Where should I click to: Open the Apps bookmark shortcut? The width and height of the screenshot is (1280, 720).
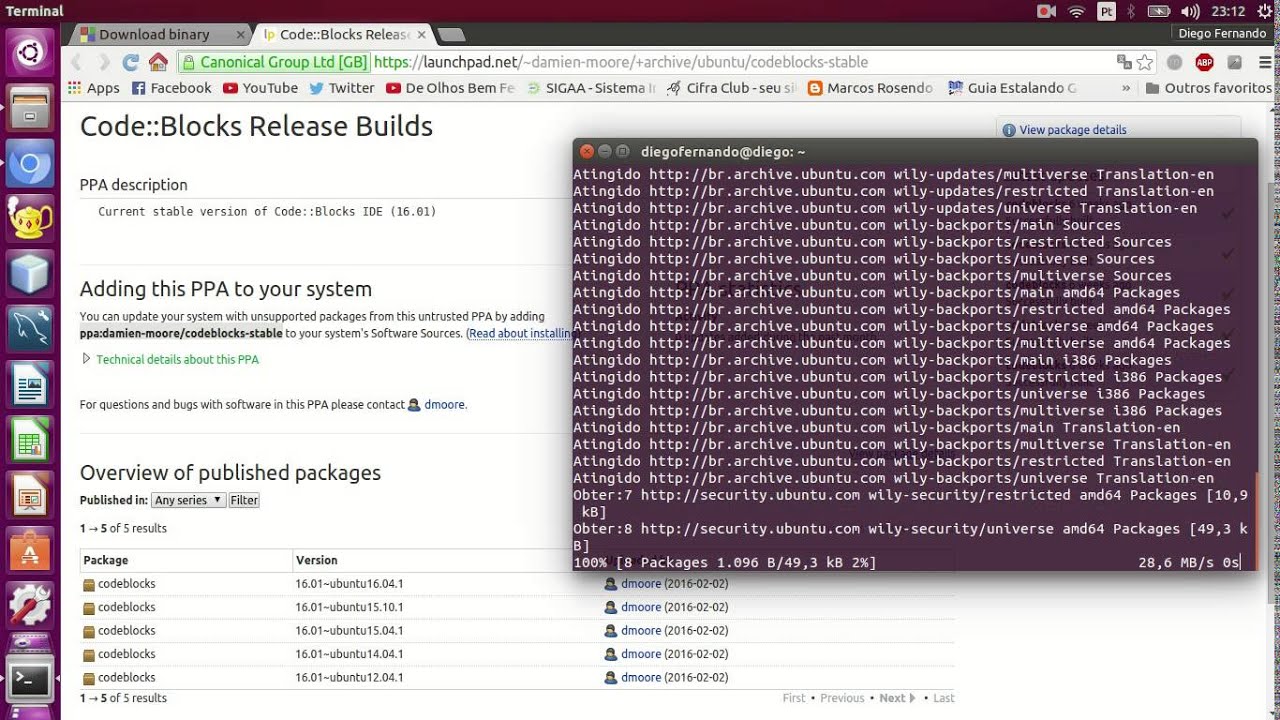(x=93, y=88)
